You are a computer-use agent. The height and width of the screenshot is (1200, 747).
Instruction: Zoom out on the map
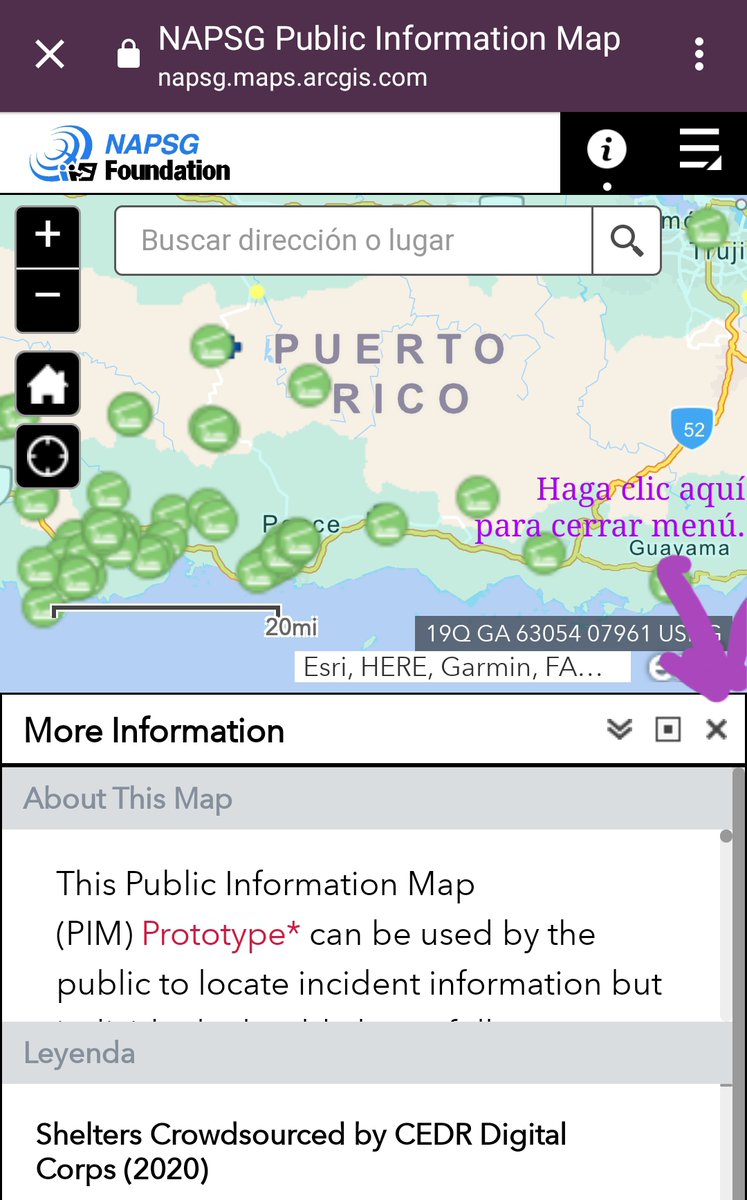pos(48,298)
